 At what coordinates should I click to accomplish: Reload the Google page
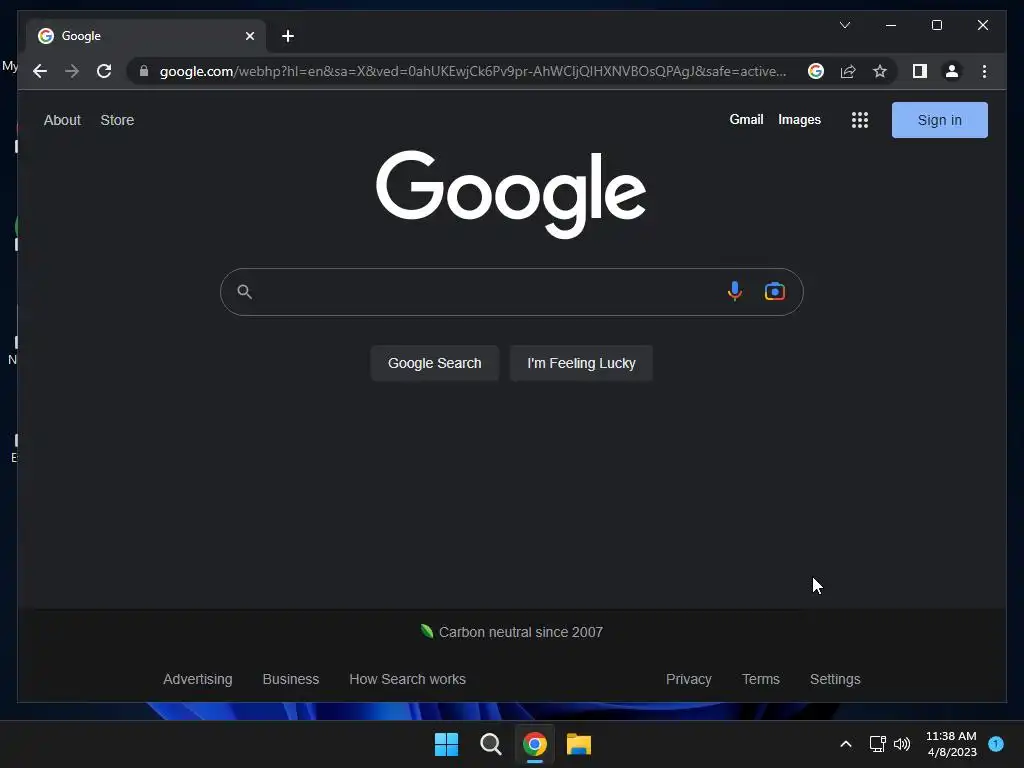104,71
